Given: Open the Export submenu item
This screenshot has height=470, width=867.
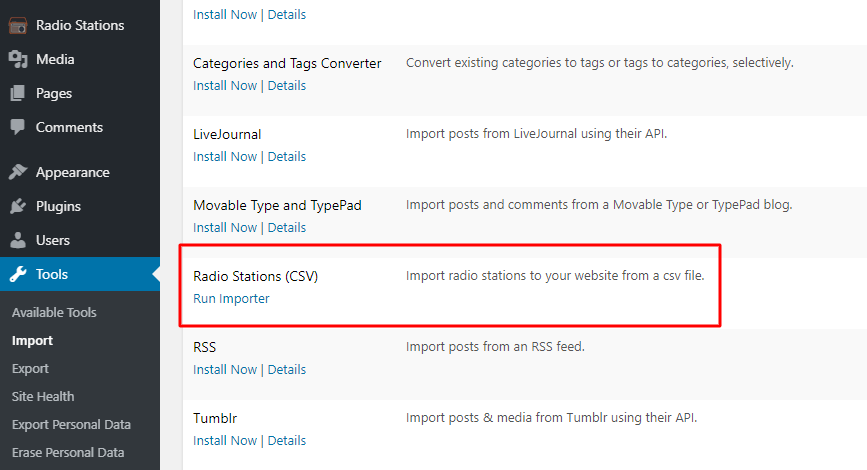Looking at the screenshot, I should (30, 368).
